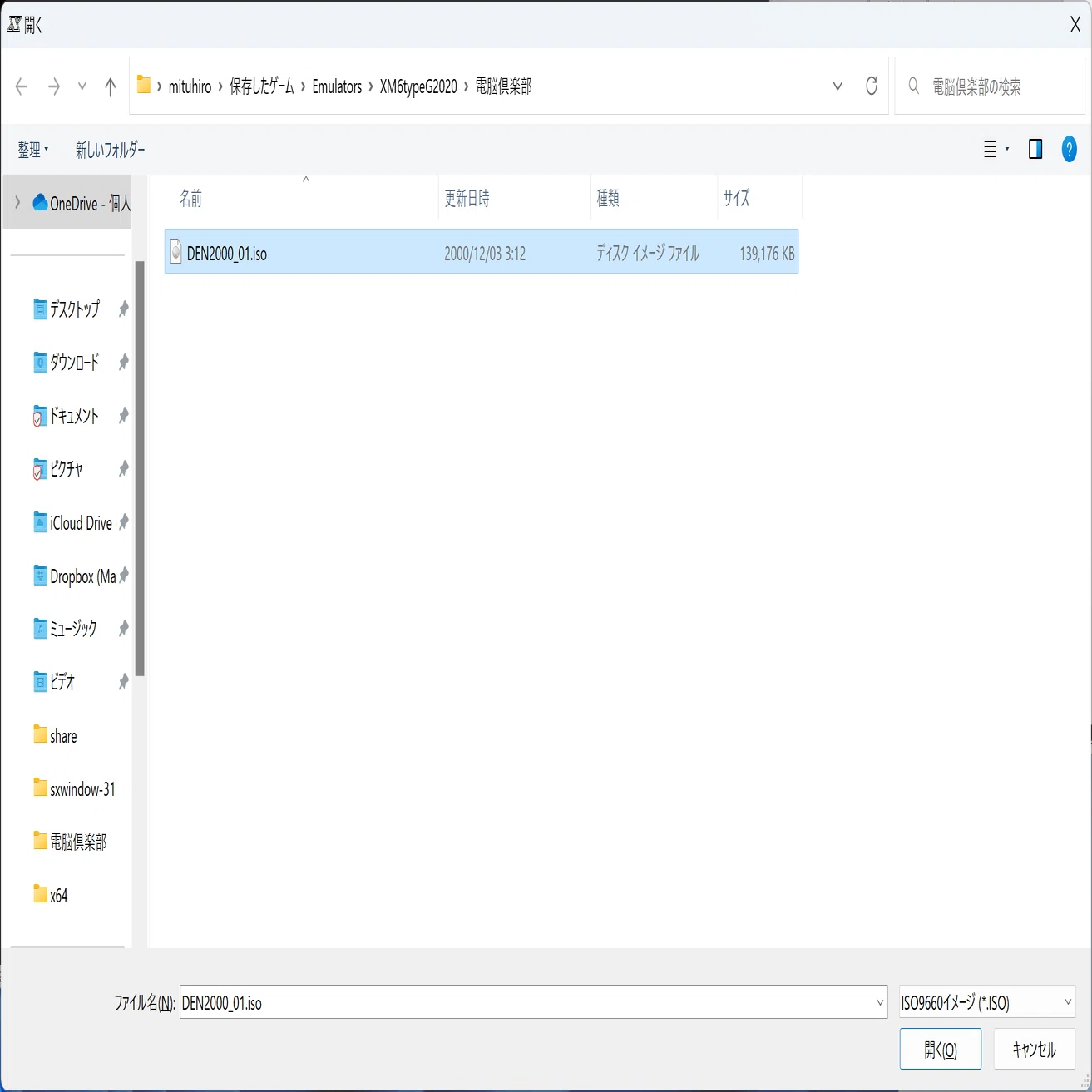Go up one folder level
Screen dimensions: 1092x1092
110,86
